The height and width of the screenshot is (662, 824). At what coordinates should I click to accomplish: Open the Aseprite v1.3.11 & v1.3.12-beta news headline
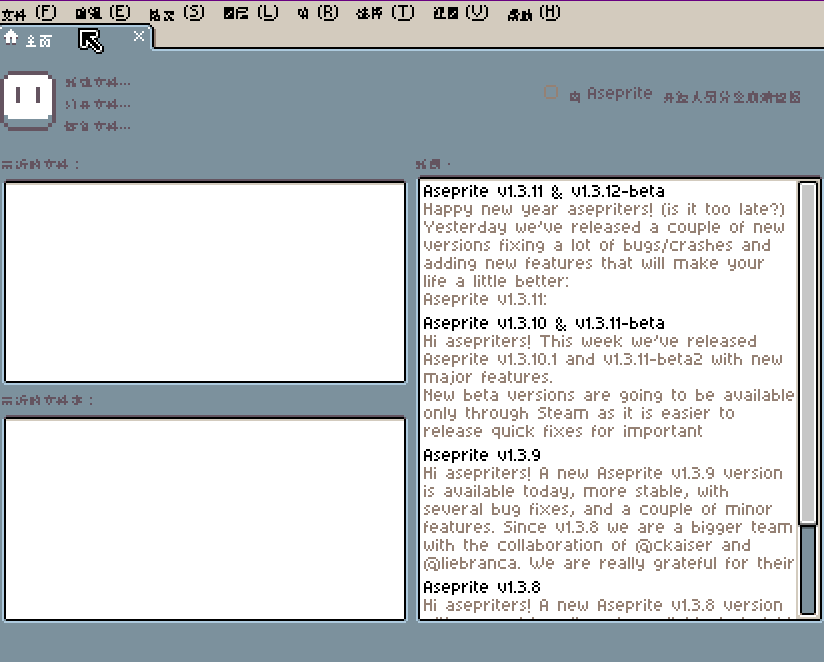pos(544,191)
